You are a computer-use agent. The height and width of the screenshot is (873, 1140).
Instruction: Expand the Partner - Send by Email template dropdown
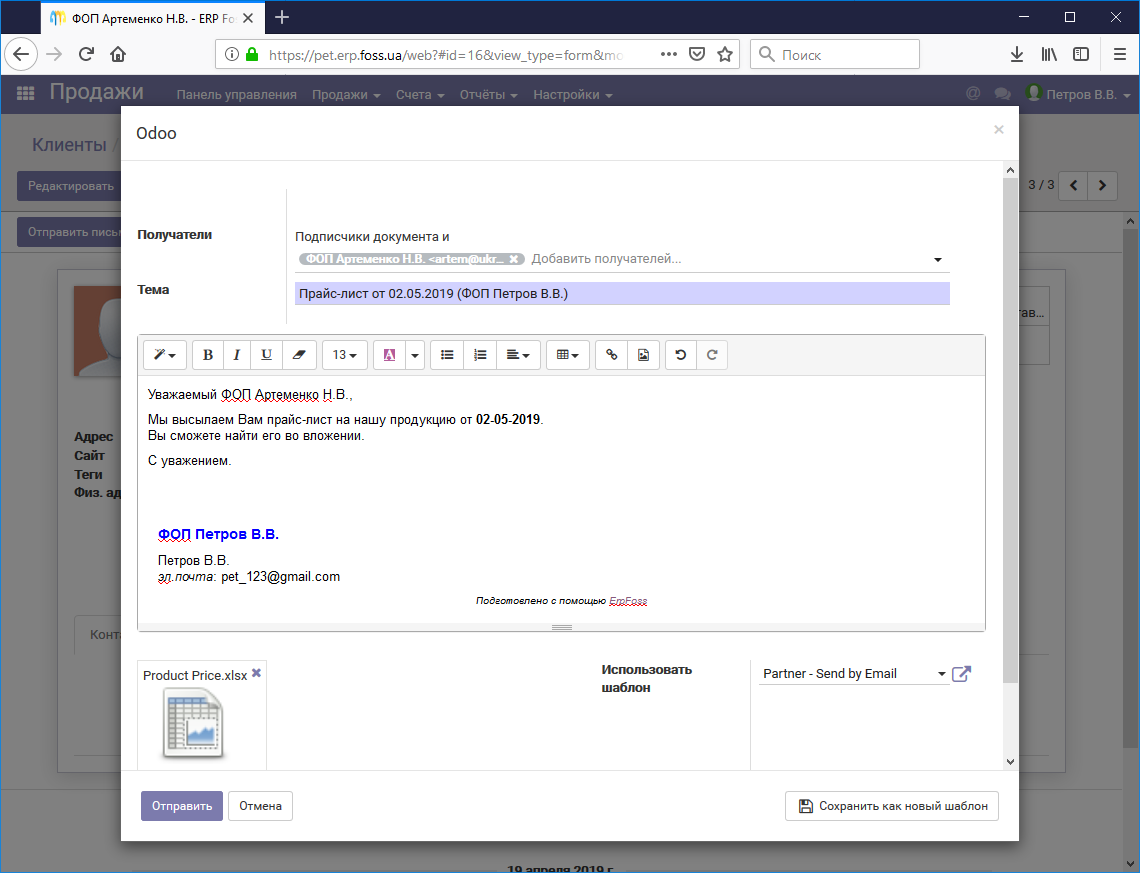pos(942,674)
